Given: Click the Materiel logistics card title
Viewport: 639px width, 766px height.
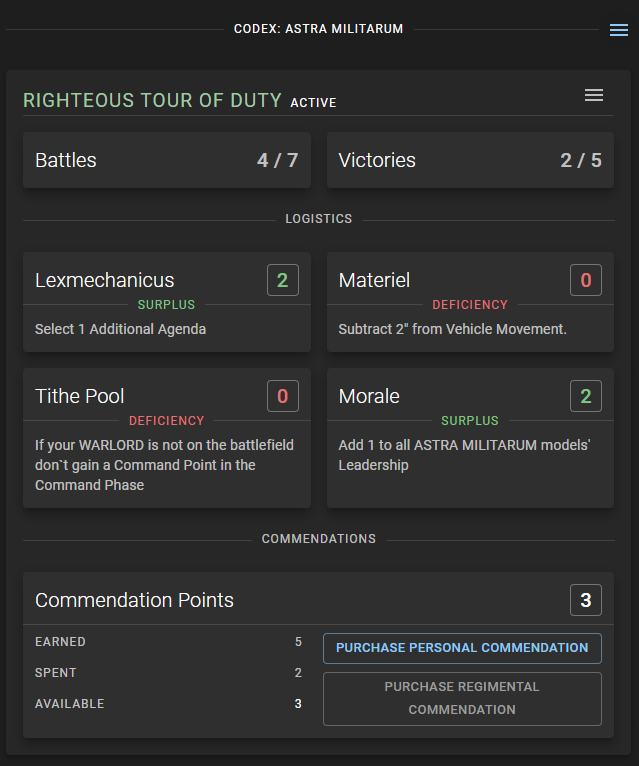Looking at the screenshot, I should click(374, 281).
